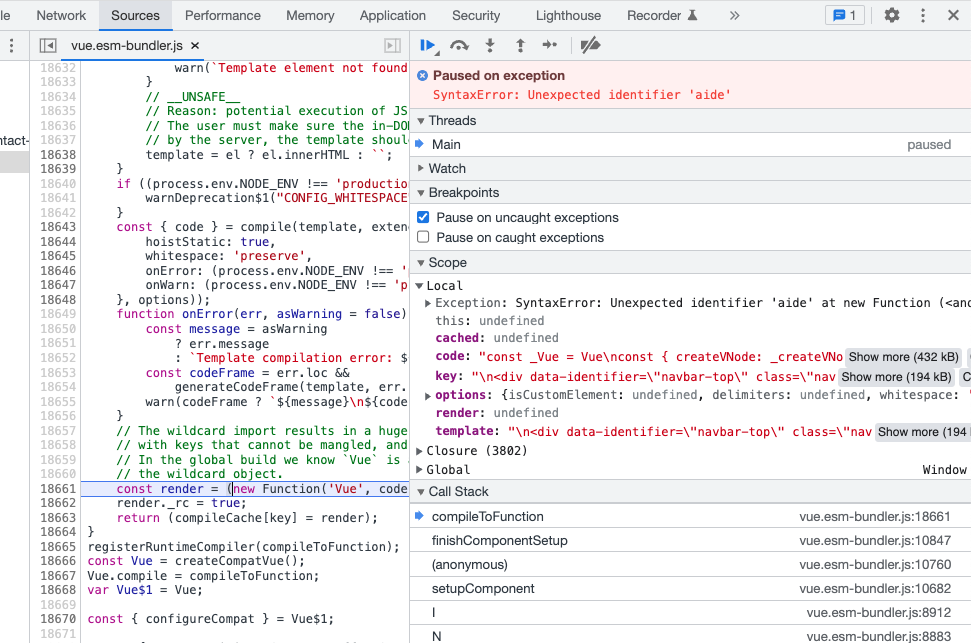This screenshot has height=643, width=971.
Task: Collapse the Local scope
Action: coord(419,286)
